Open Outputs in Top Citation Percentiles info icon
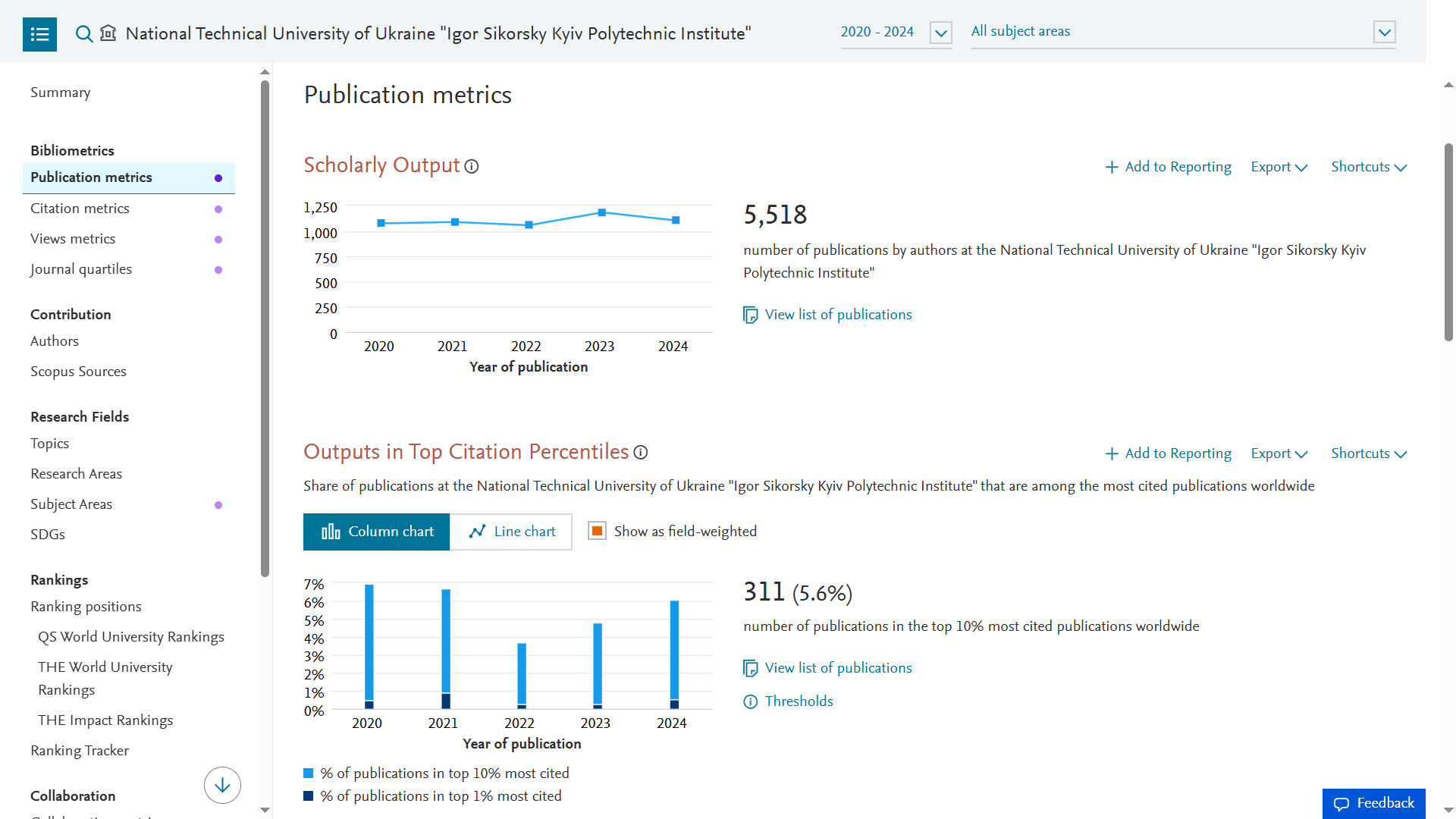 click(641, 453)
